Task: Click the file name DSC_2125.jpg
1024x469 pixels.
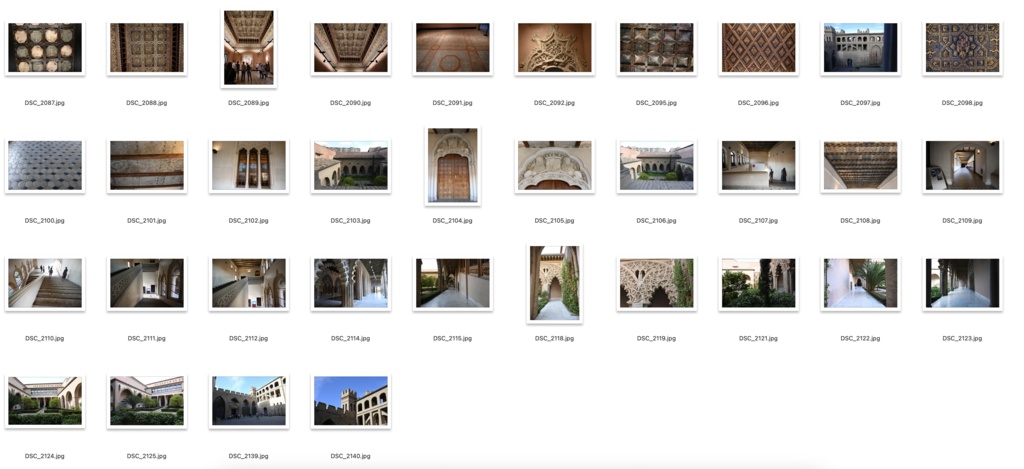Action: coord(146,456)
